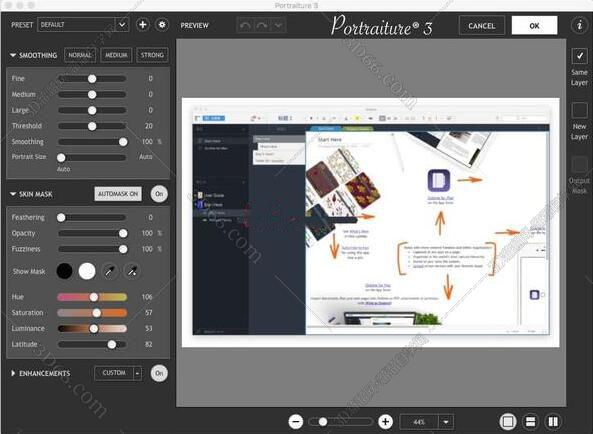The image size is (593, 434).
Task: Click the Custom enhancements button
Action: click(114, 374)
